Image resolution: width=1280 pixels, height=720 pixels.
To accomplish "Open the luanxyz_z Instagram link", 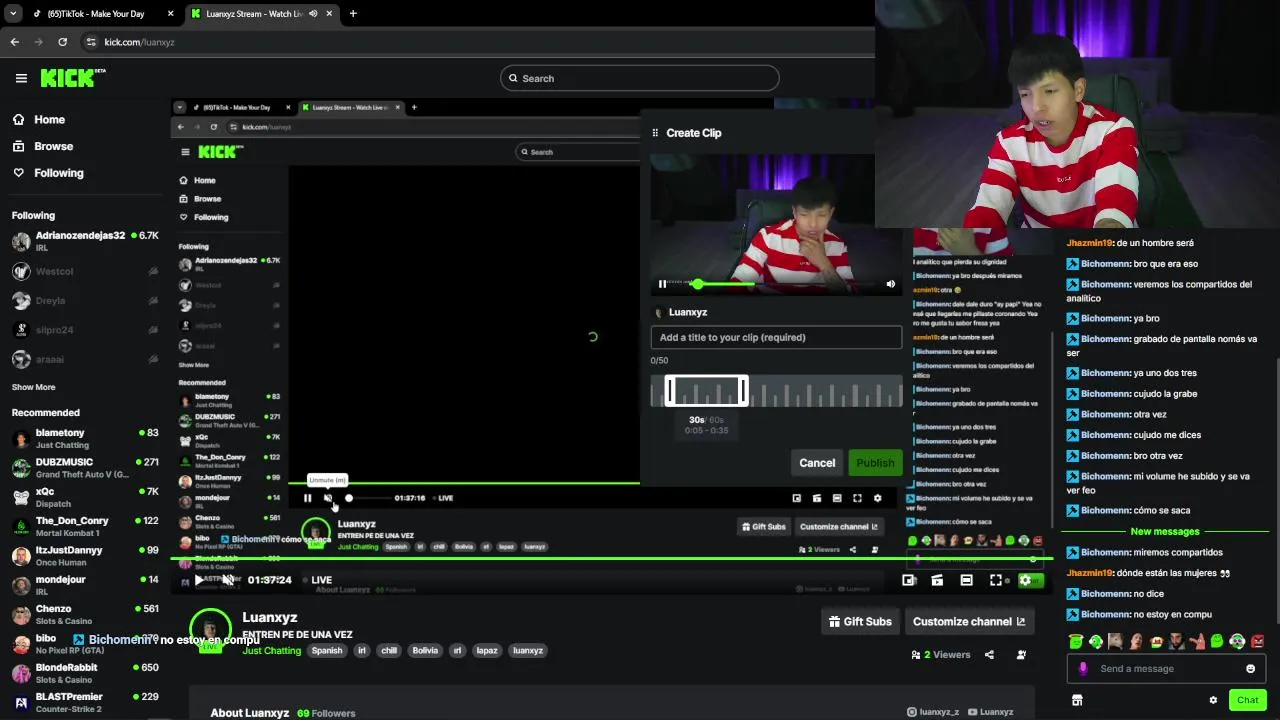I will point(933,712).
